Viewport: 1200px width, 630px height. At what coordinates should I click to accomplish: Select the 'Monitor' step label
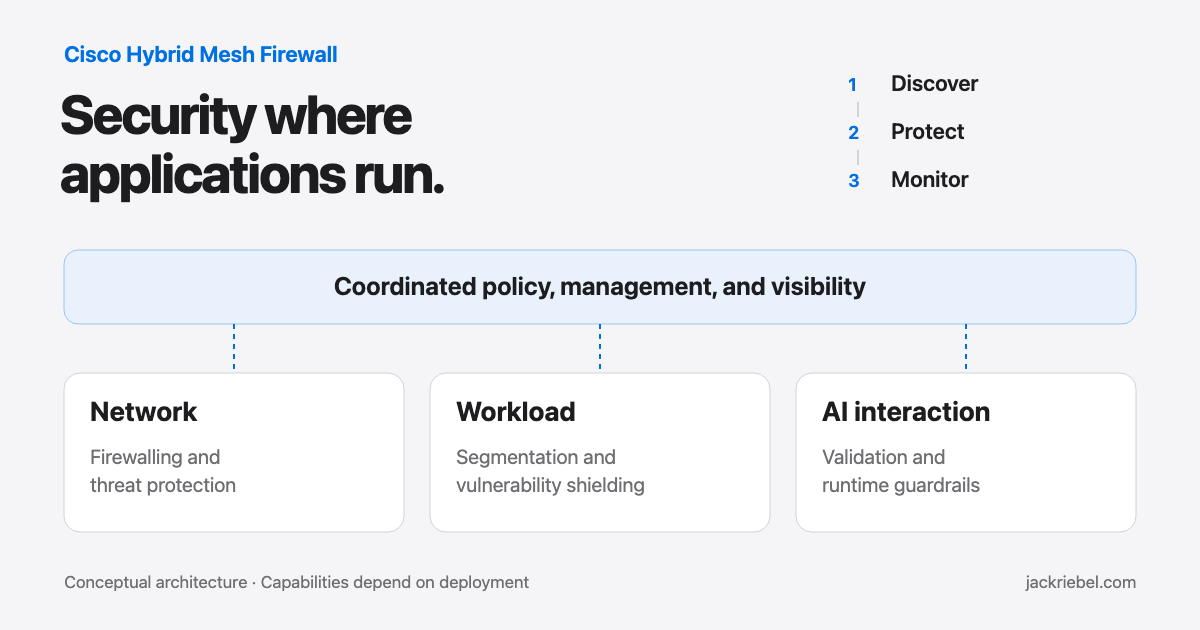(930, 180)
